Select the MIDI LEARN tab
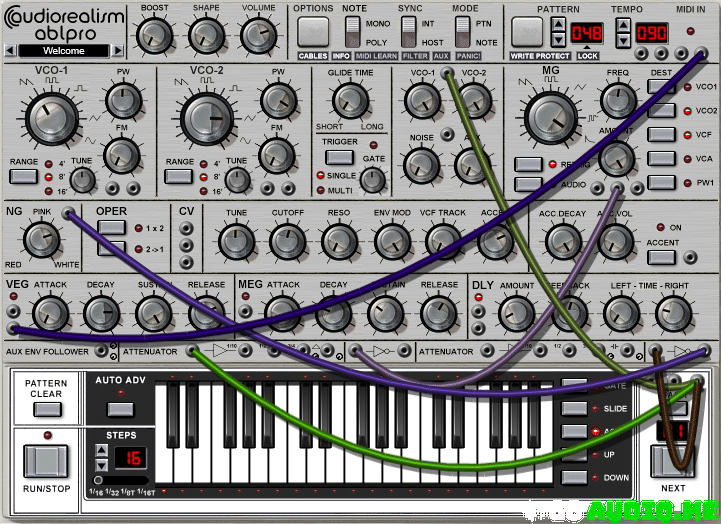 pos(376,56)
